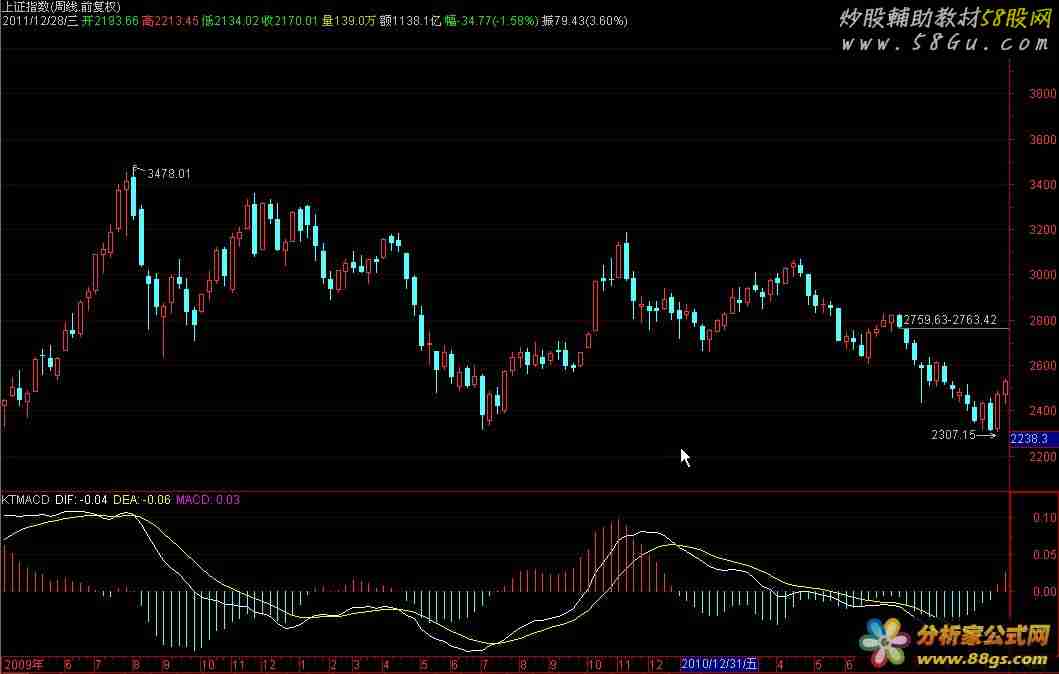Click the 3600 price axis label
The width and height of the screenshot is (1059, 674).
[1043, 140]
